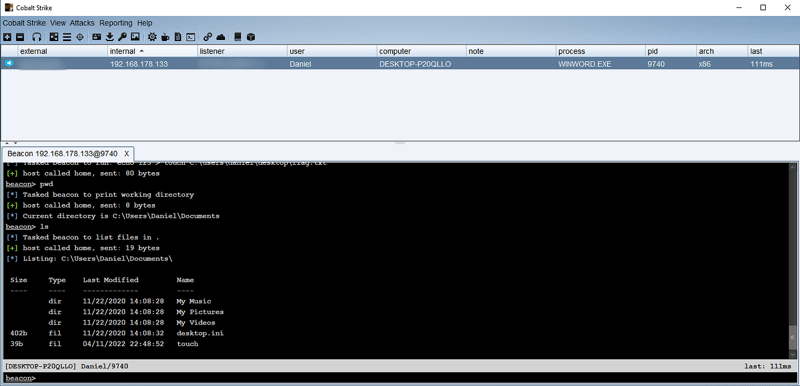This screenshot has width=800, height=386.
Task: Generate MS Office macro document icon
Action: [x=178, y=37]
